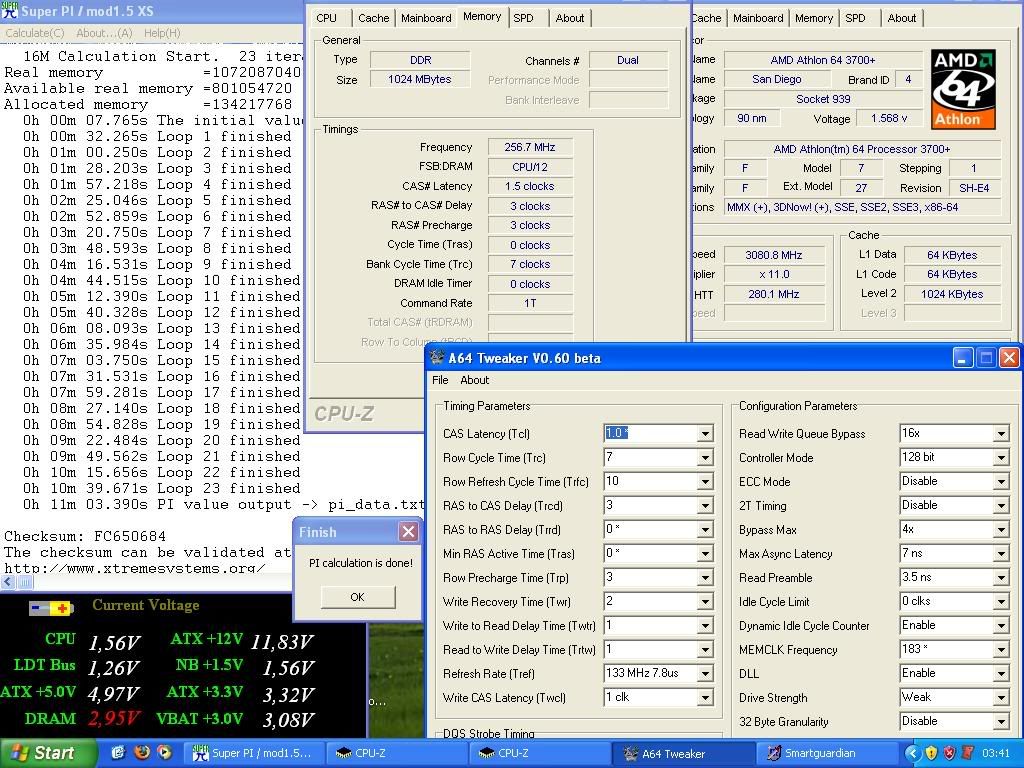Open the Calculate(C) menu in Super PI
1024x768 pixels.
pyautogui.click(x=35, y=33)
